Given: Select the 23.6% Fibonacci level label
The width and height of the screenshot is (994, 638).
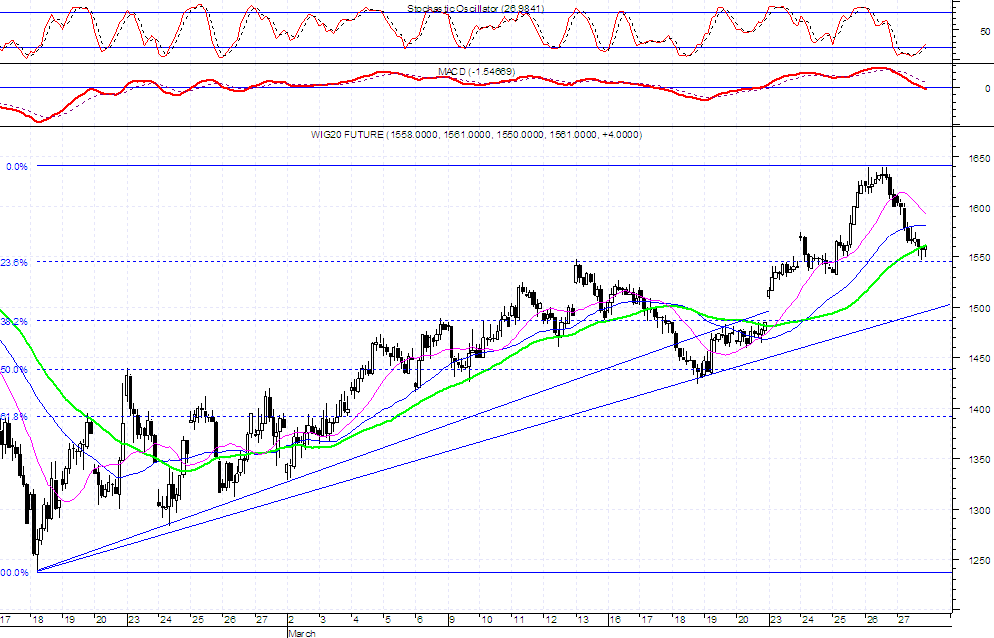Looking at the screenshot, I should click(x=14, y=263).
